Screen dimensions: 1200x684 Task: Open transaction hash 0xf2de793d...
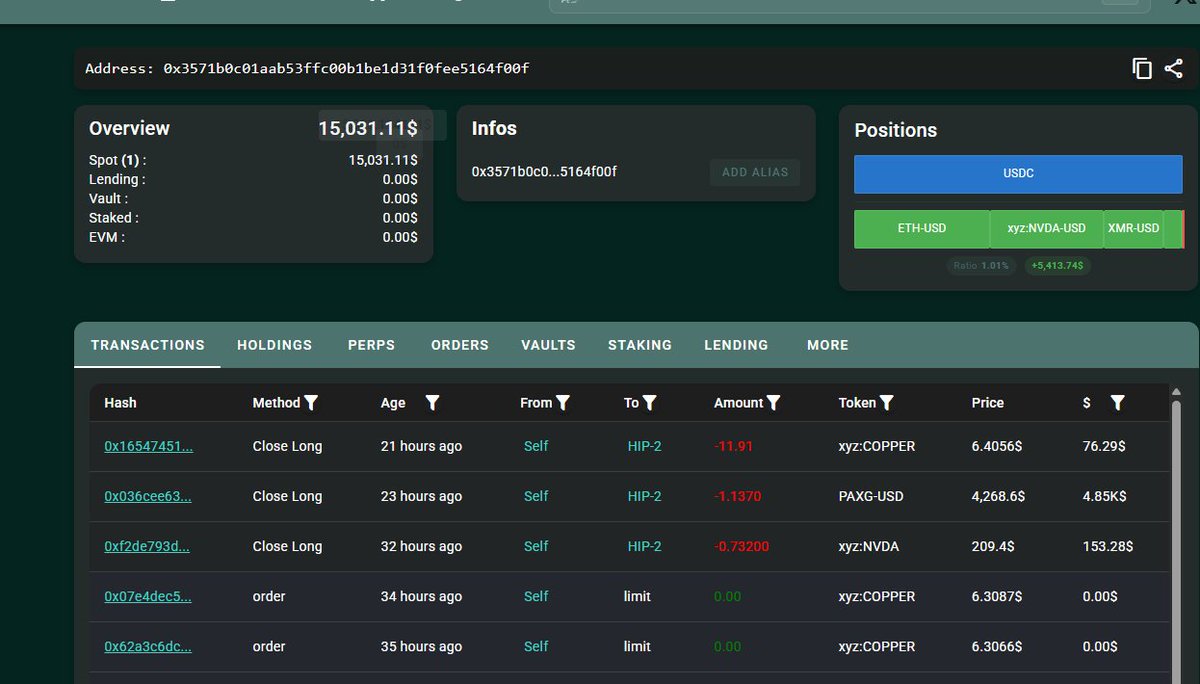tap(147, 546)
